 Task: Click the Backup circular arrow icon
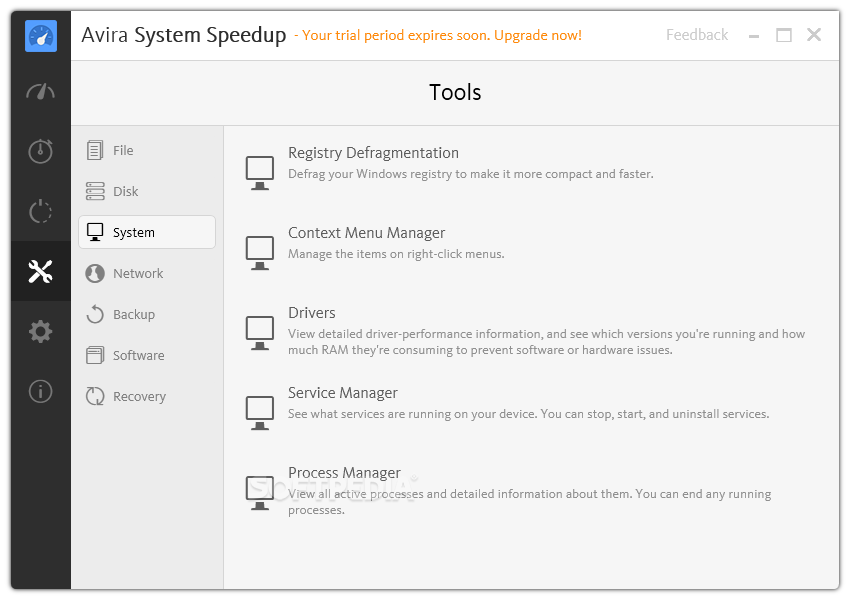tap(95, 314)
